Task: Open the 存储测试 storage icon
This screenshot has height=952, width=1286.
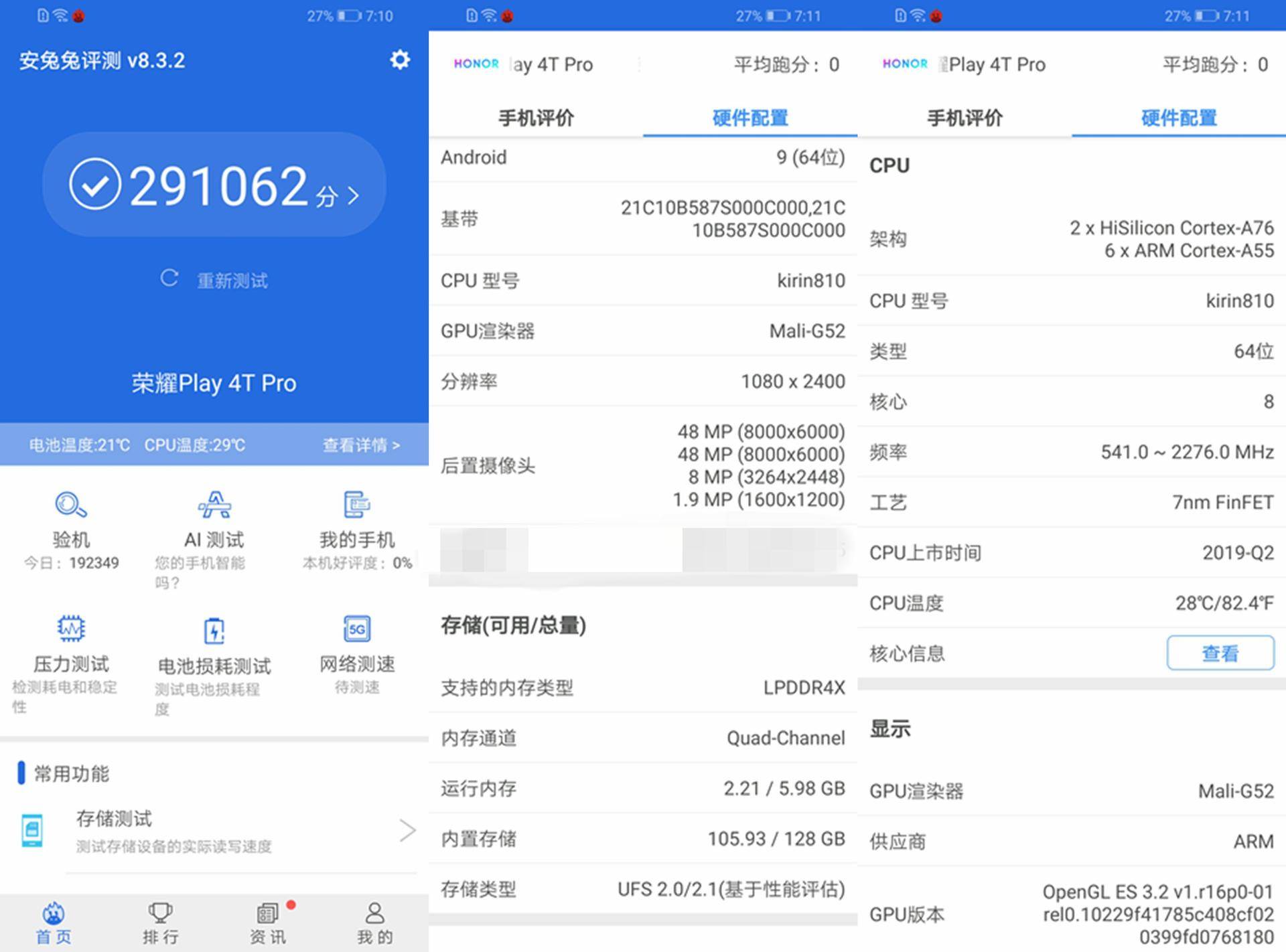Action: click(32, 830)
